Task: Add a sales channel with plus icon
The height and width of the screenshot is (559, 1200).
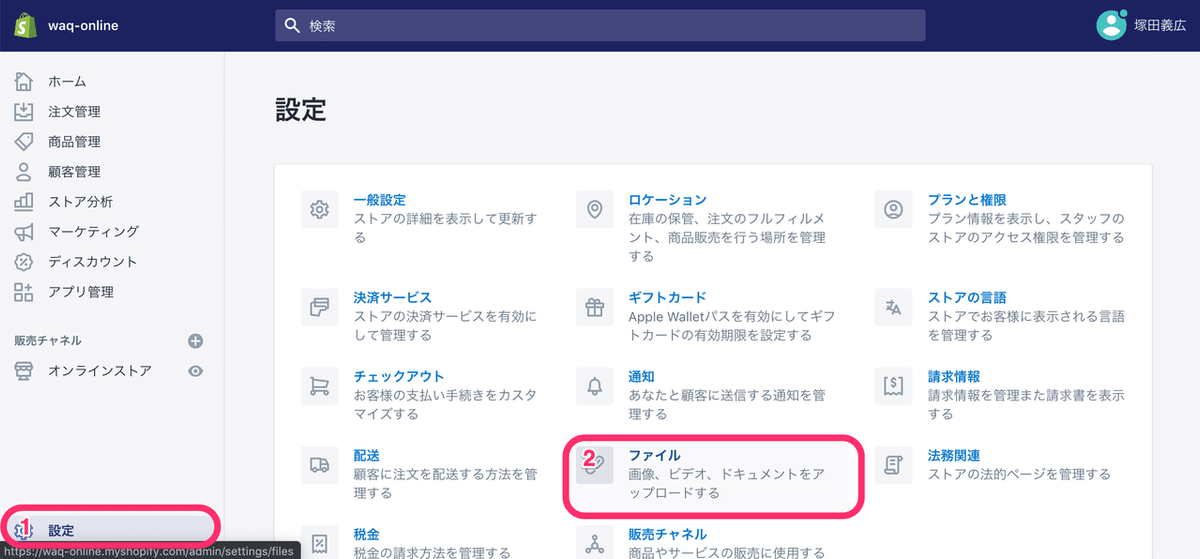Action: click(x=196, y=341)
